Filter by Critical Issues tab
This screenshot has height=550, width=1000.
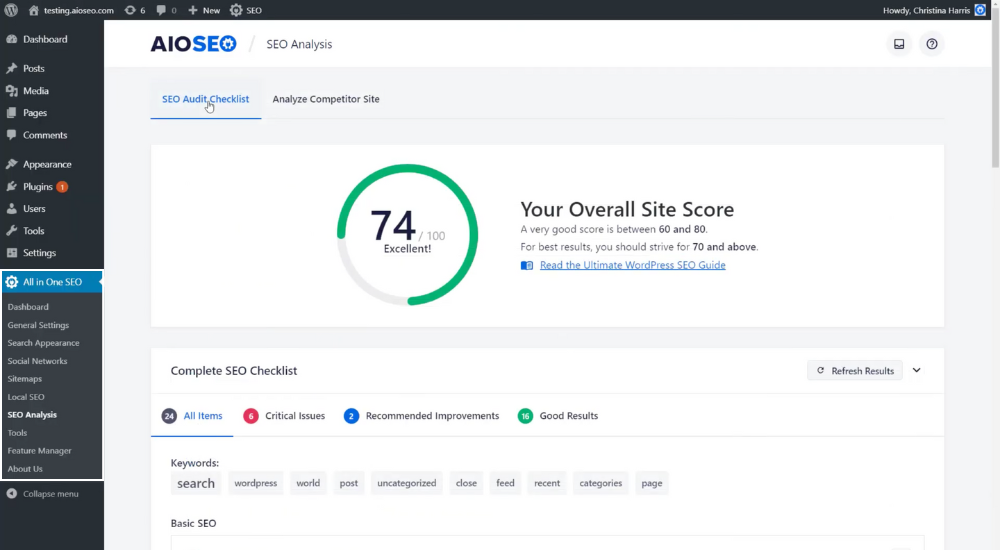click(284, 416)
